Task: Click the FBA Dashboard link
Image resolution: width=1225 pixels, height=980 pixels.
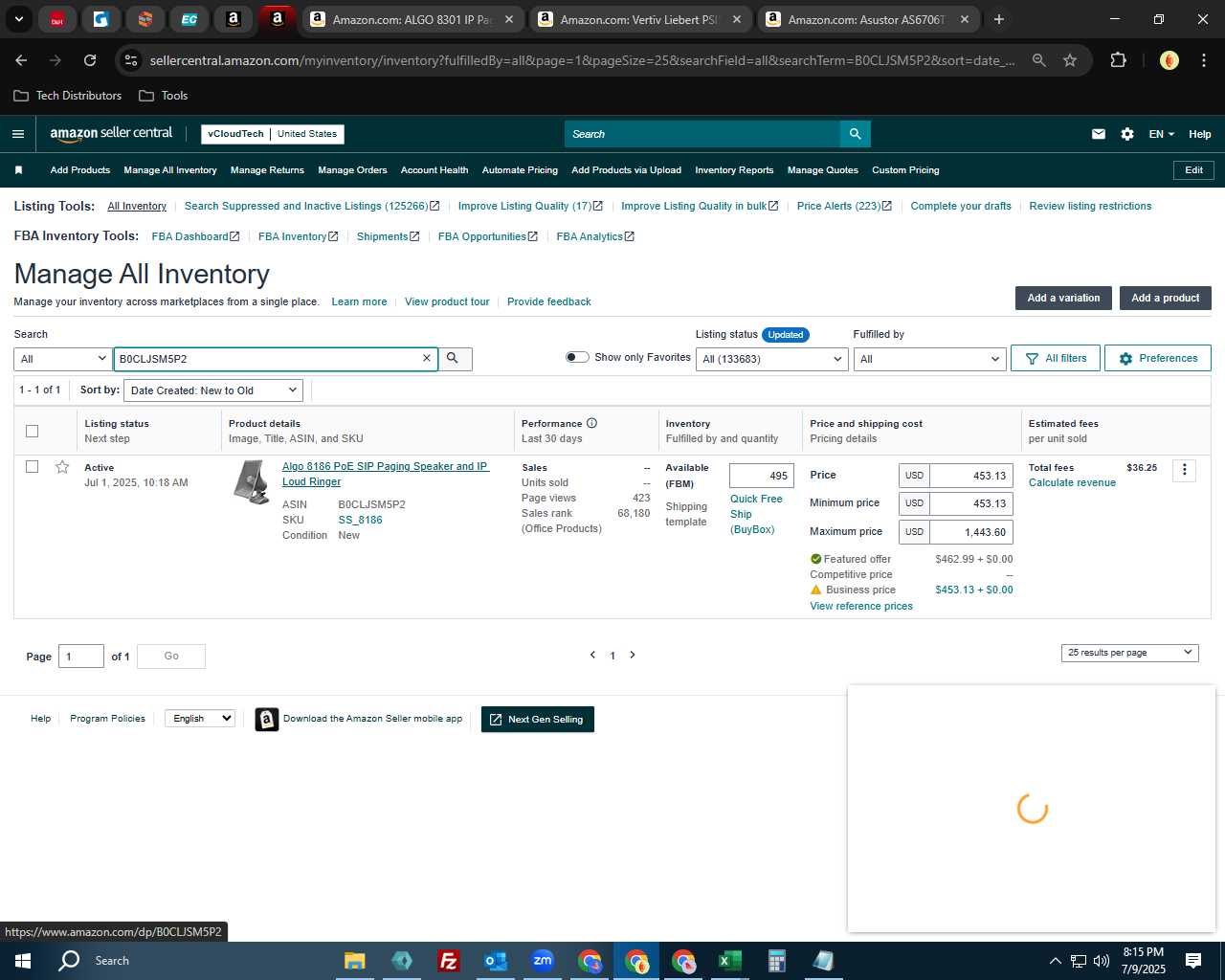Action: 195,236
